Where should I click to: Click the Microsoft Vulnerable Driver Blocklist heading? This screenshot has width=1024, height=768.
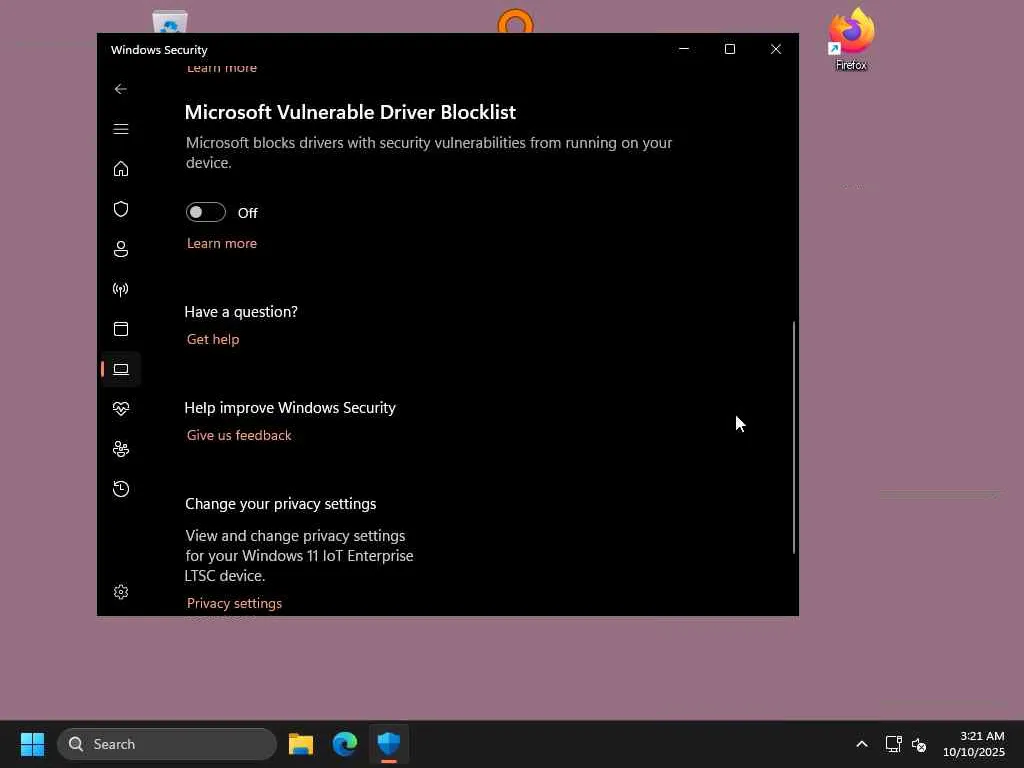point(350,112)
